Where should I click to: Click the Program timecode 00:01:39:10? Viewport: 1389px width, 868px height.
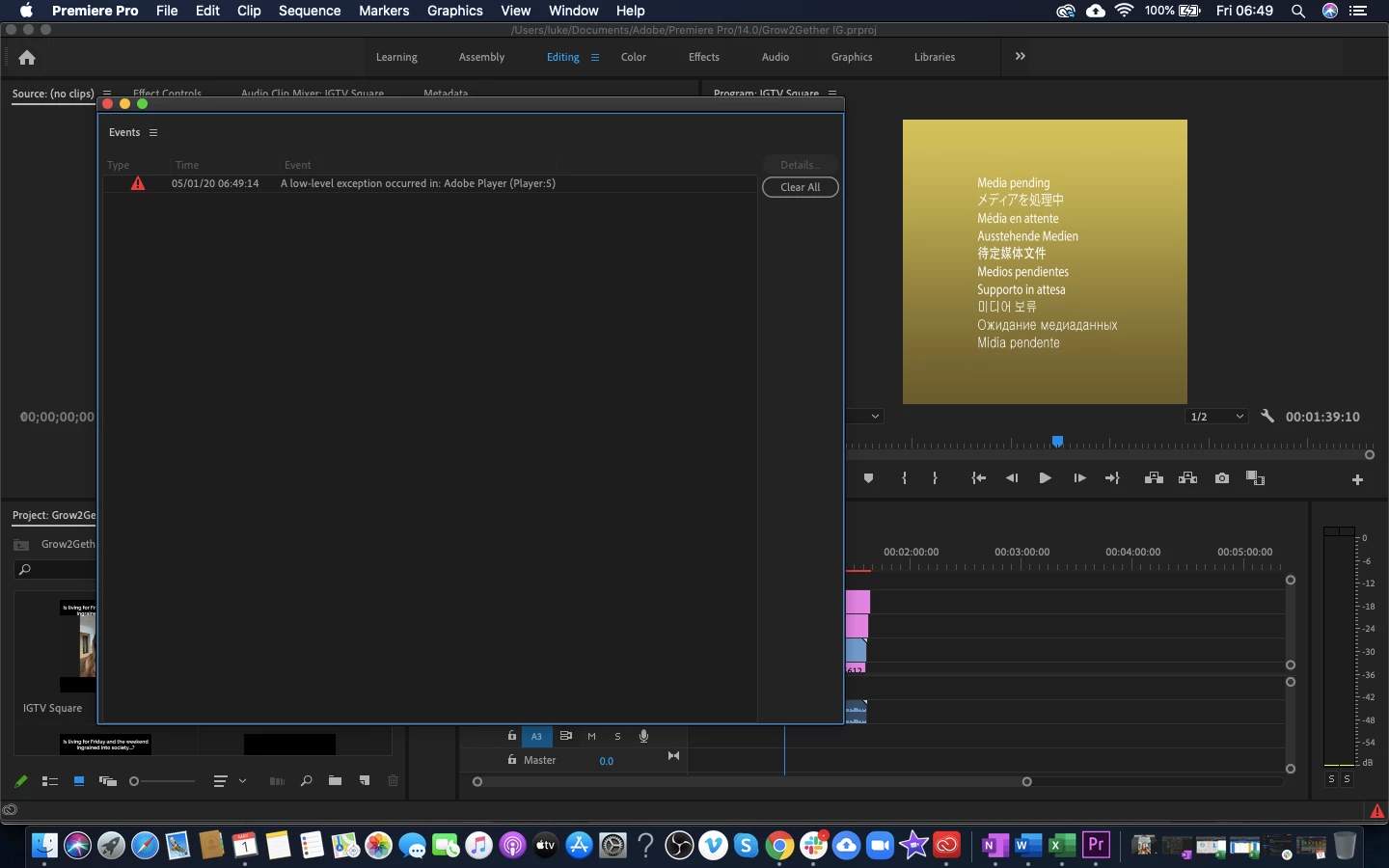(1322, 417)
